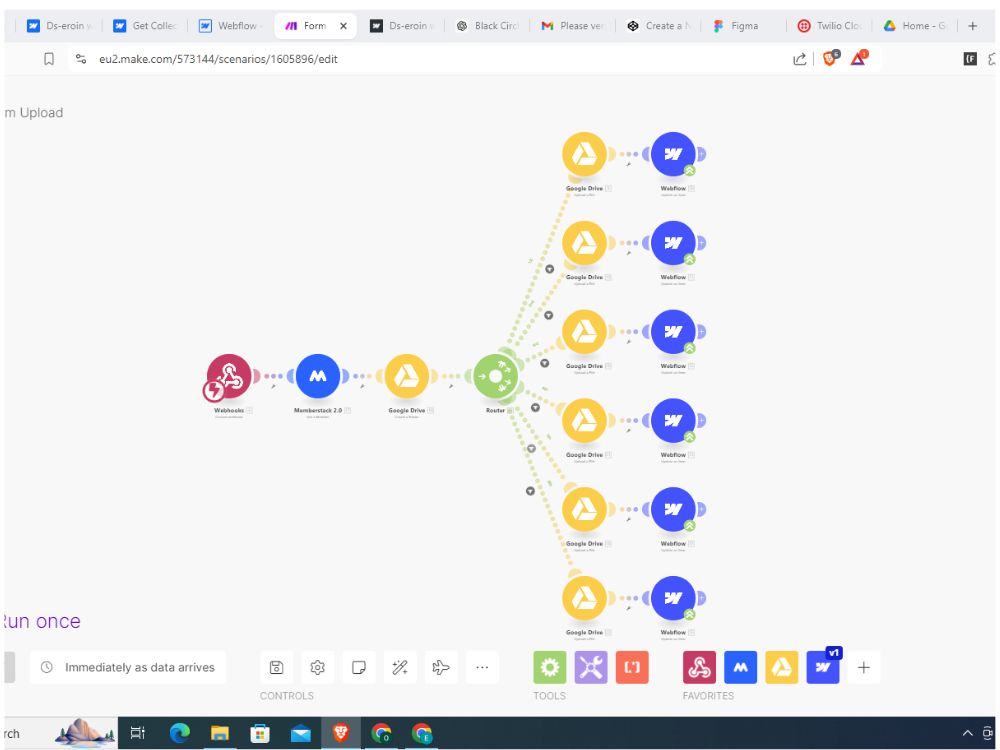Open the Brave Rewards triangle icon
Viewport: 1000px width, 750px height.
[859, 58]
